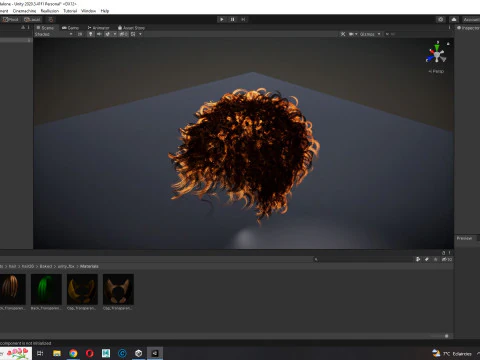Toggle Pivot handle position mode
Screen dimensions: 480x360
(x=11, y=19)
